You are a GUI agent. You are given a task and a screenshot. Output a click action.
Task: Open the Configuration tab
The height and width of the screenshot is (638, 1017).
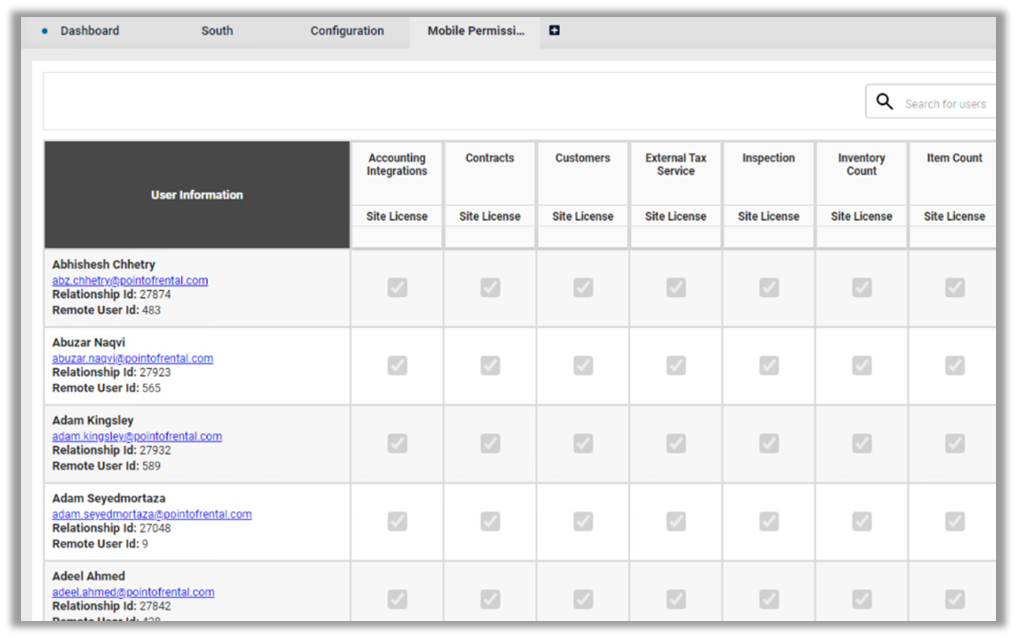(347, 31)
